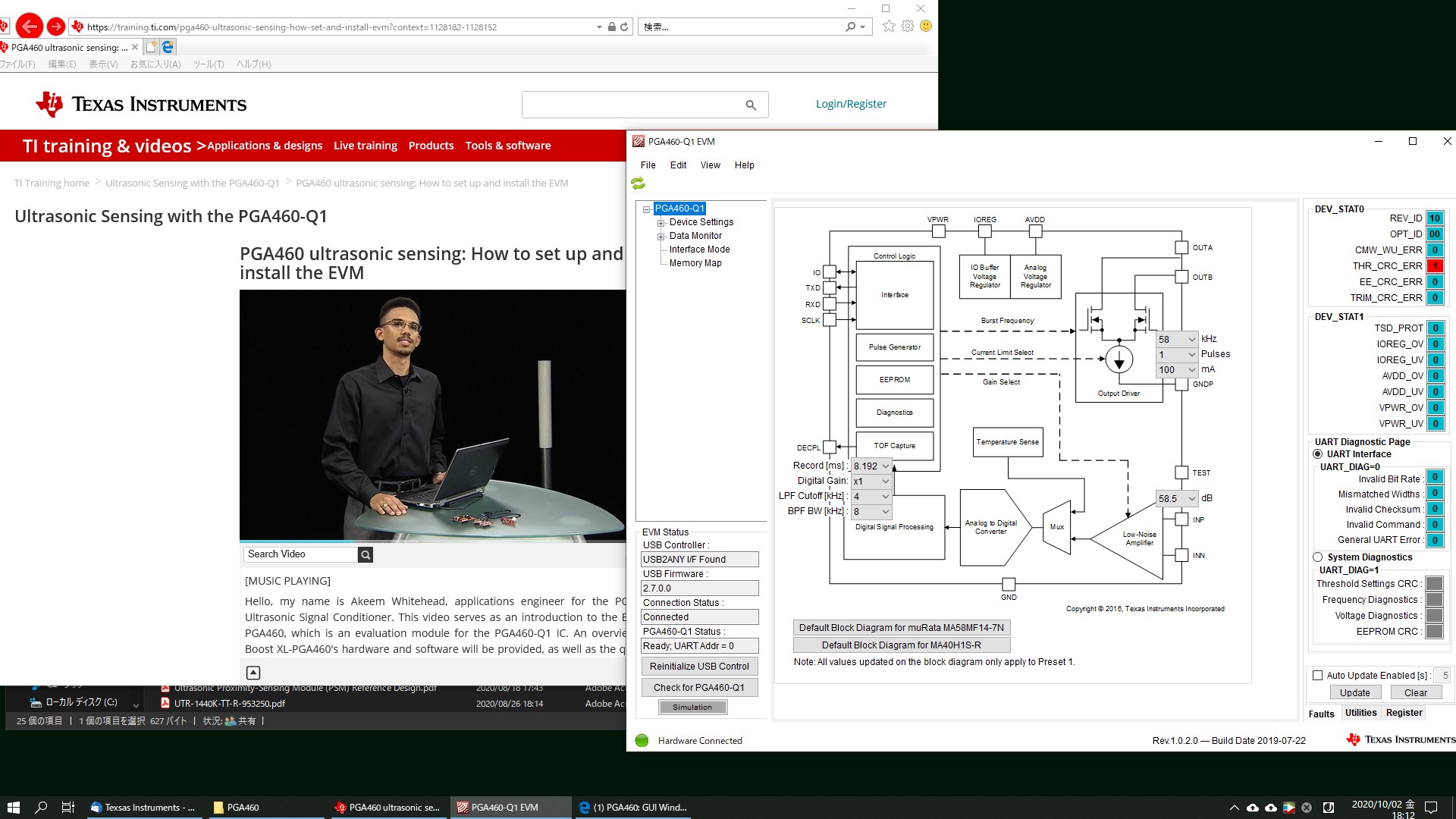Click transcript collapse arrow icon below text

[x=253, y=673]
